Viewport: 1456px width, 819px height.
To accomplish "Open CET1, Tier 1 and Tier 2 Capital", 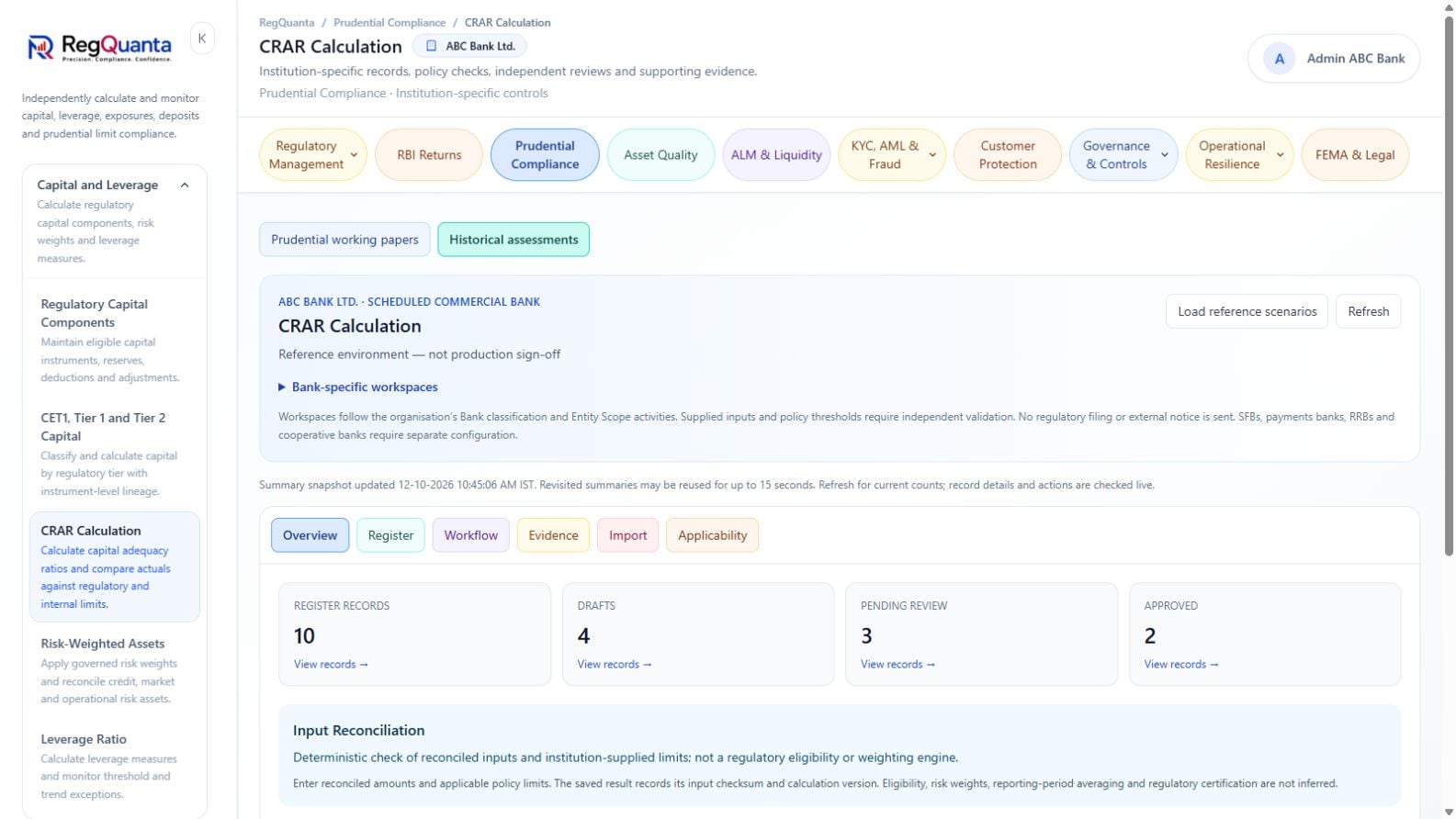I will click(115, 454).
